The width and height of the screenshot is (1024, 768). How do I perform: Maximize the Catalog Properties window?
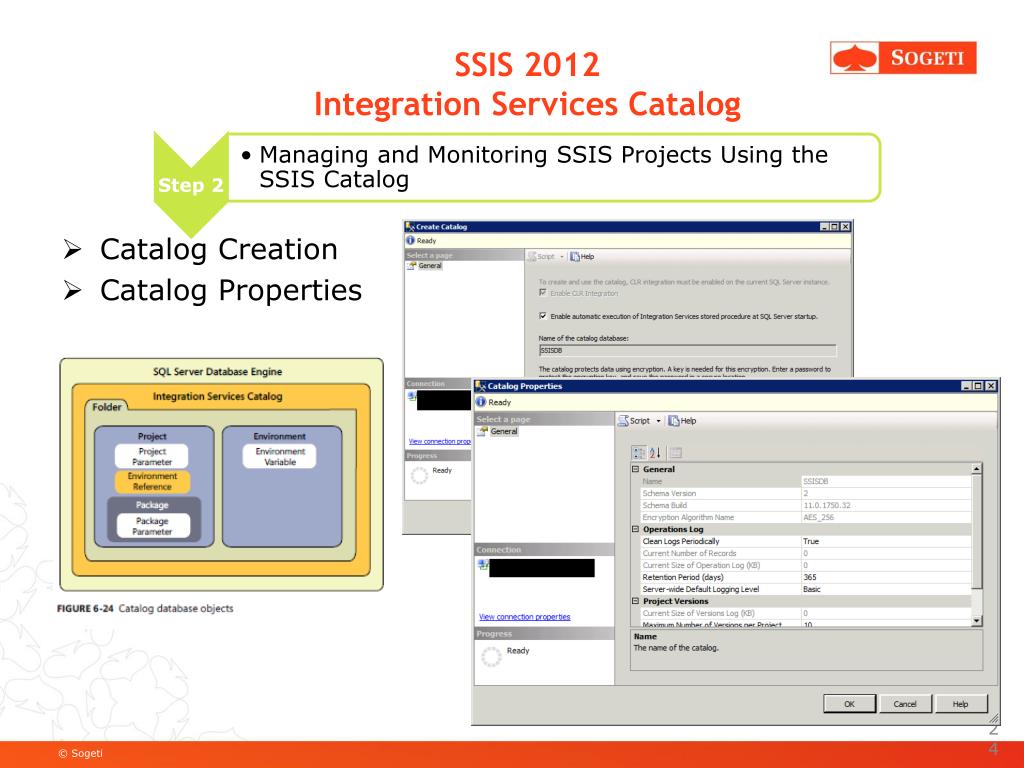click(978, 386)
